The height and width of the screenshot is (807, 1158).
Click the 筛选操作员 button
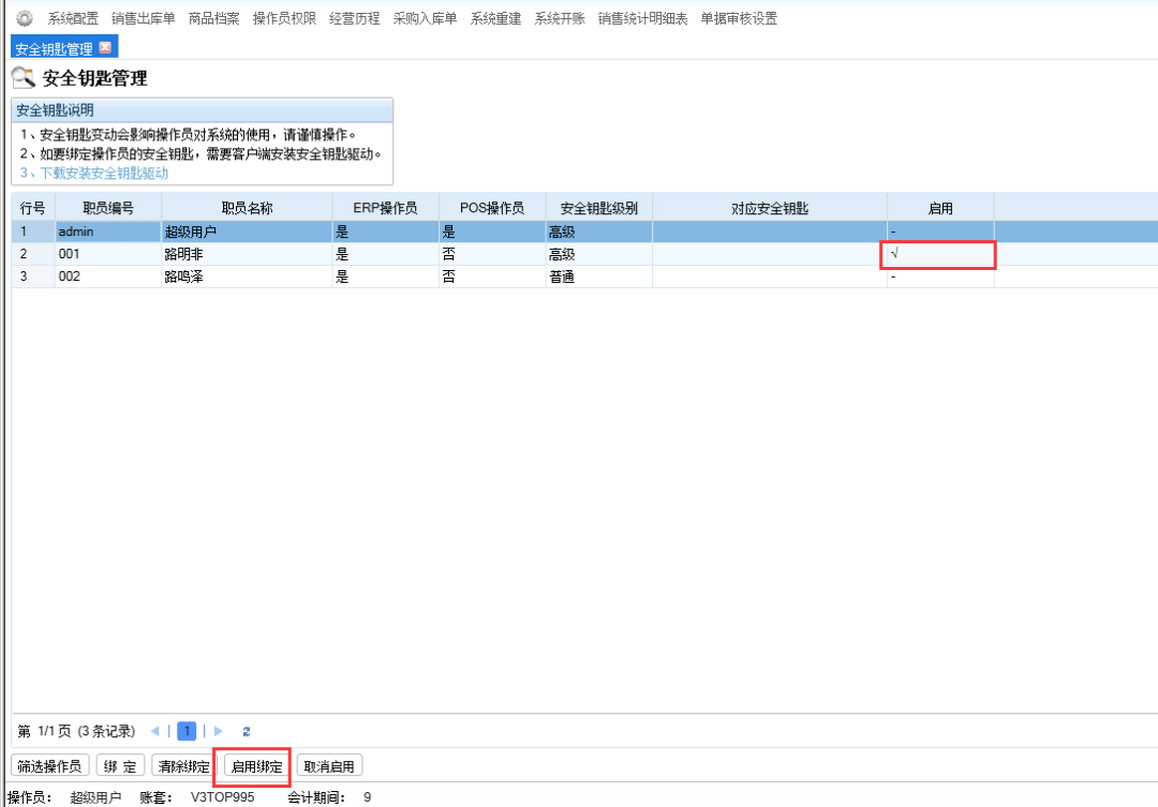point(50,767)
